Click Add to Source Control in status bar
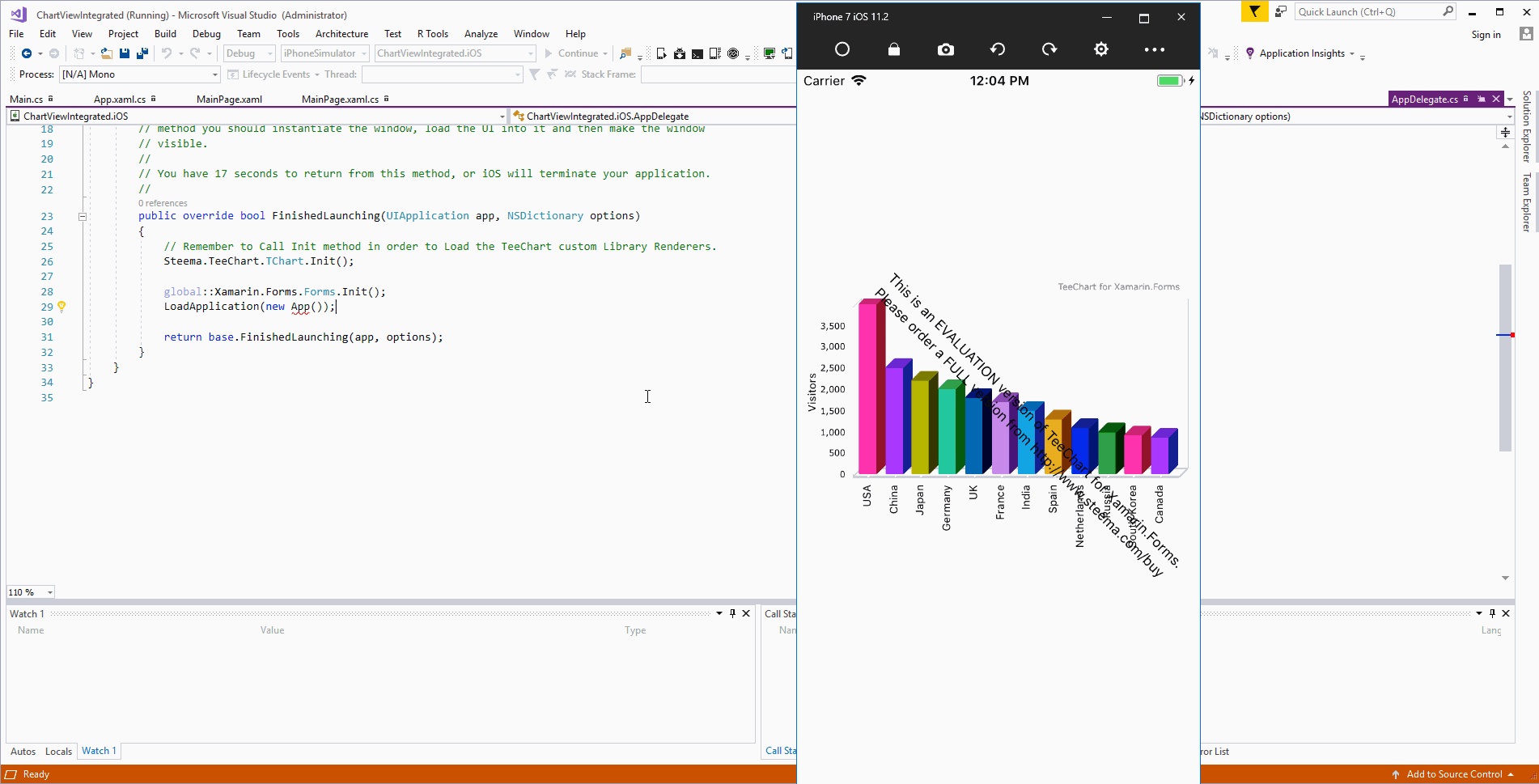 click(x=1454, y=774)
